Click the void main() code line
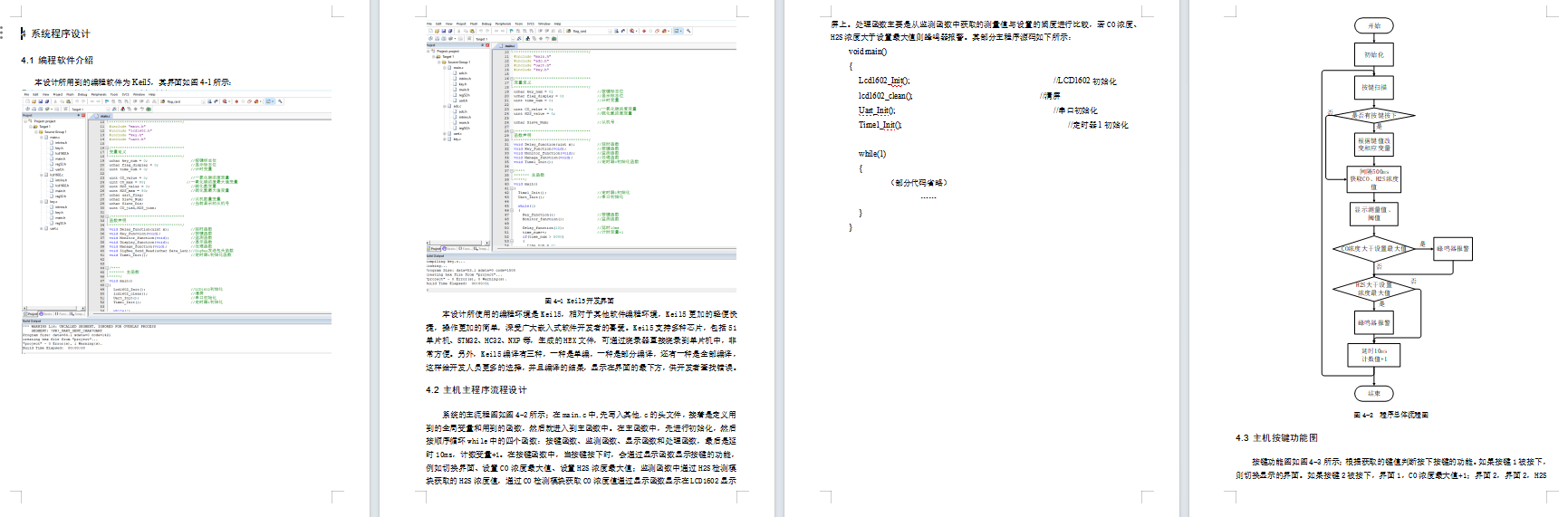 [x=867, y=52]
